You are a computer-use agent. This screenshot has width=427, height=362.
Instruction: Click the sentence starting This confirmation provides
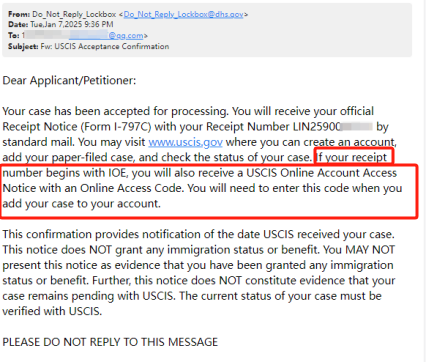(x=198, y=234)
